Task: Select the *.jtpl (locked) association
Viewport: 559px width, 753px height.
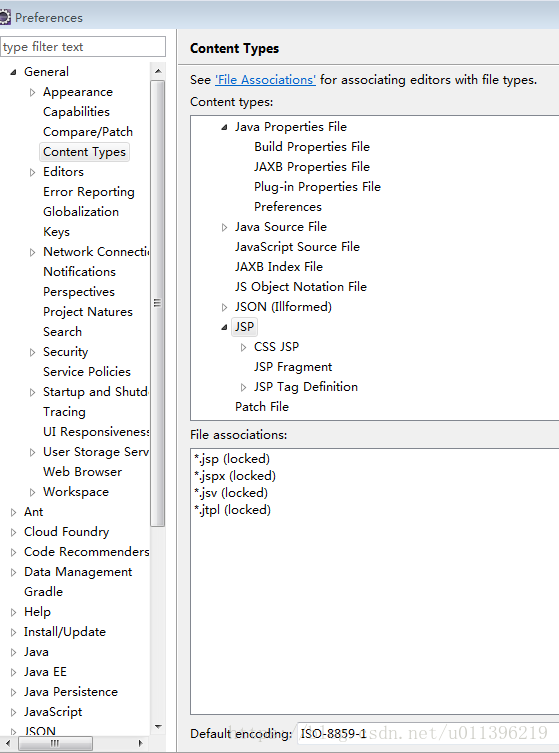Action: point(232,510)
